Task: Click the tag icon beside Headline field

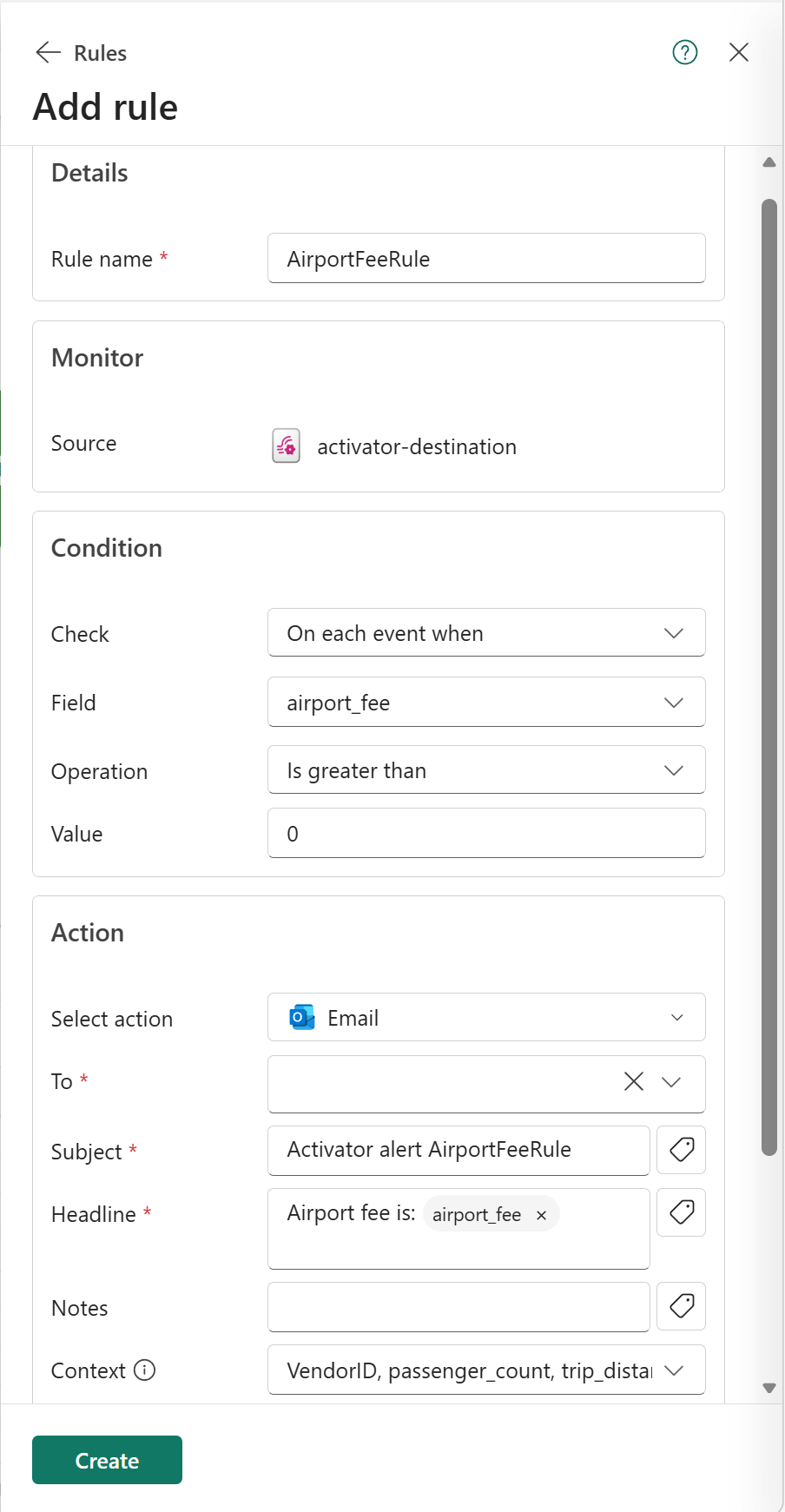Action: (x=682, y=1212)
